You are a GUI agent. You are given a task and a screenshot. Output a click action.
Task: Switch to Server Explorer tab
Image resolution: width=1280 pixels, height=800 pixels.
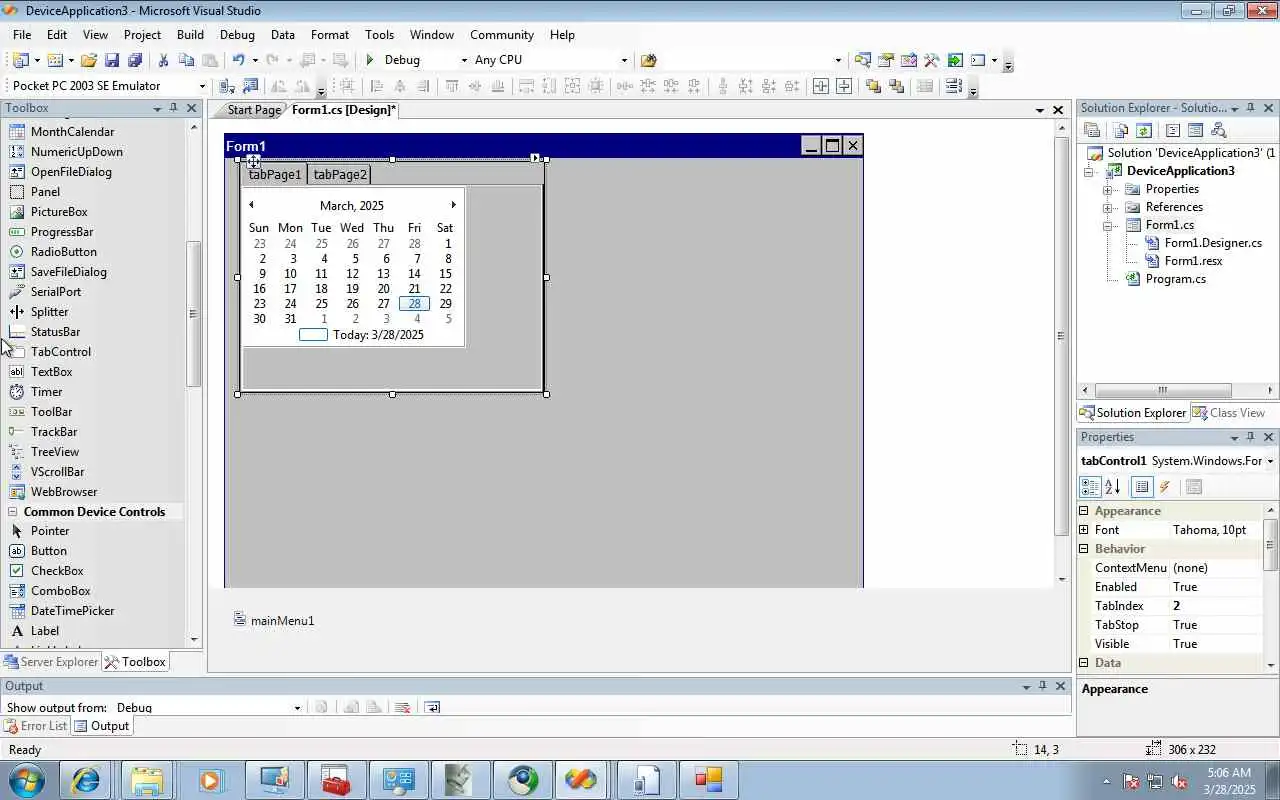click(51, 662)
